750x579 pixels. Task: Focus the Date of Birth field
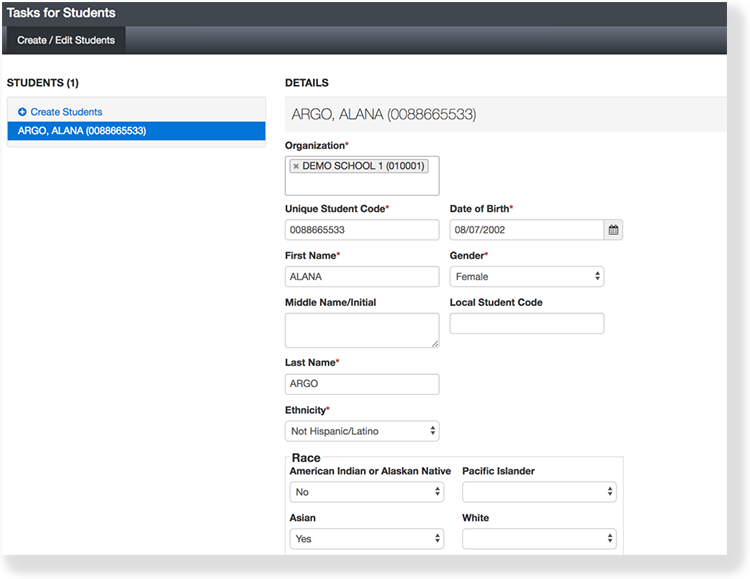526,230
